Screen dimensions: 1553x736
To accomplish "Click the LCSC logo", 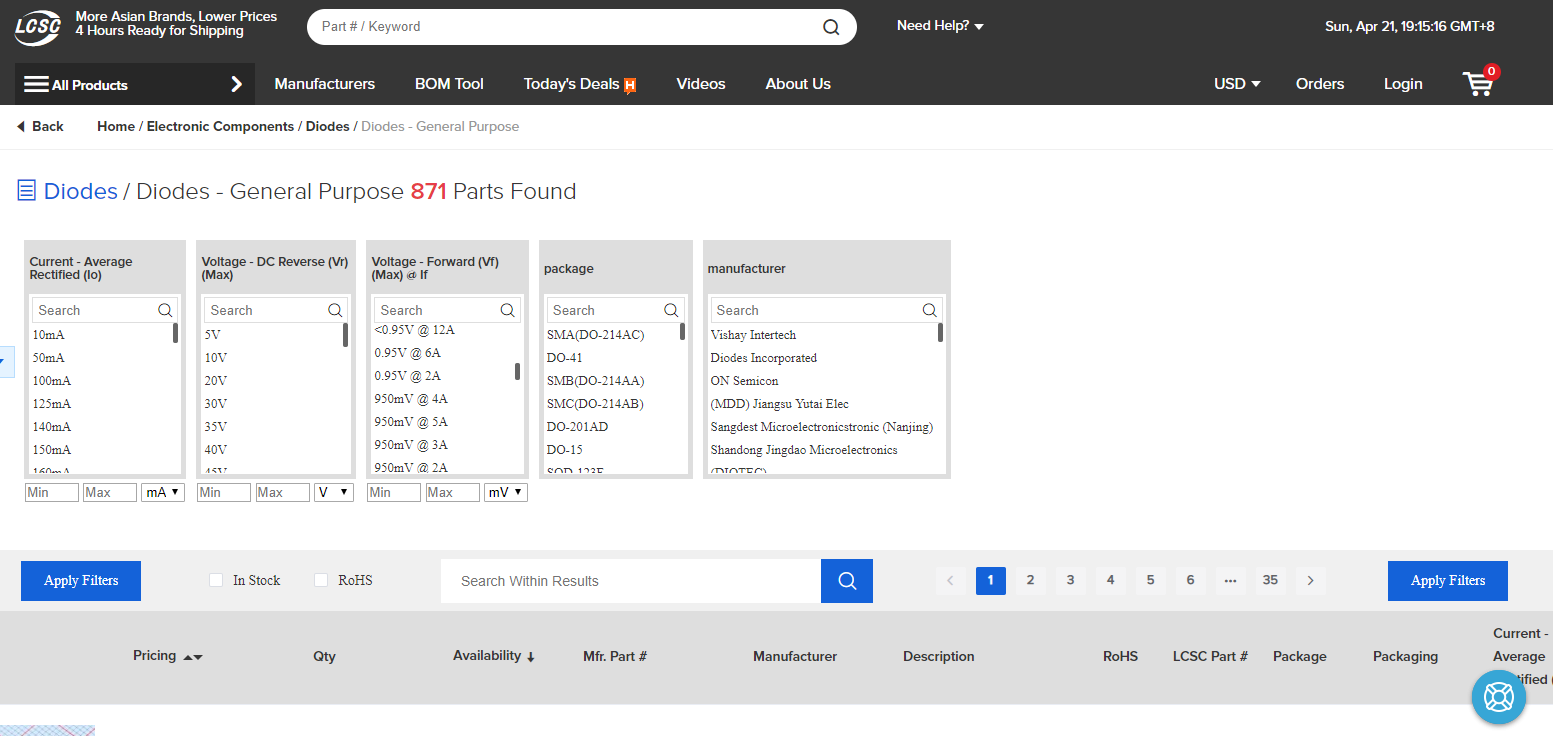I will click(x=40, y=27).
